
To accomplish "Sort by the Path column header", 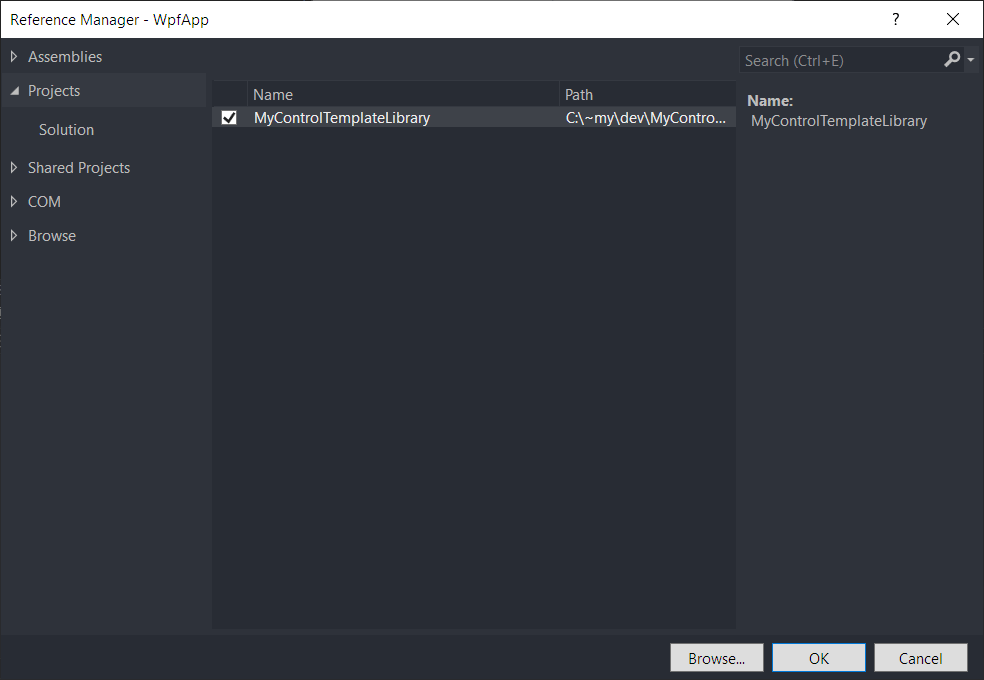I will 645,95.
